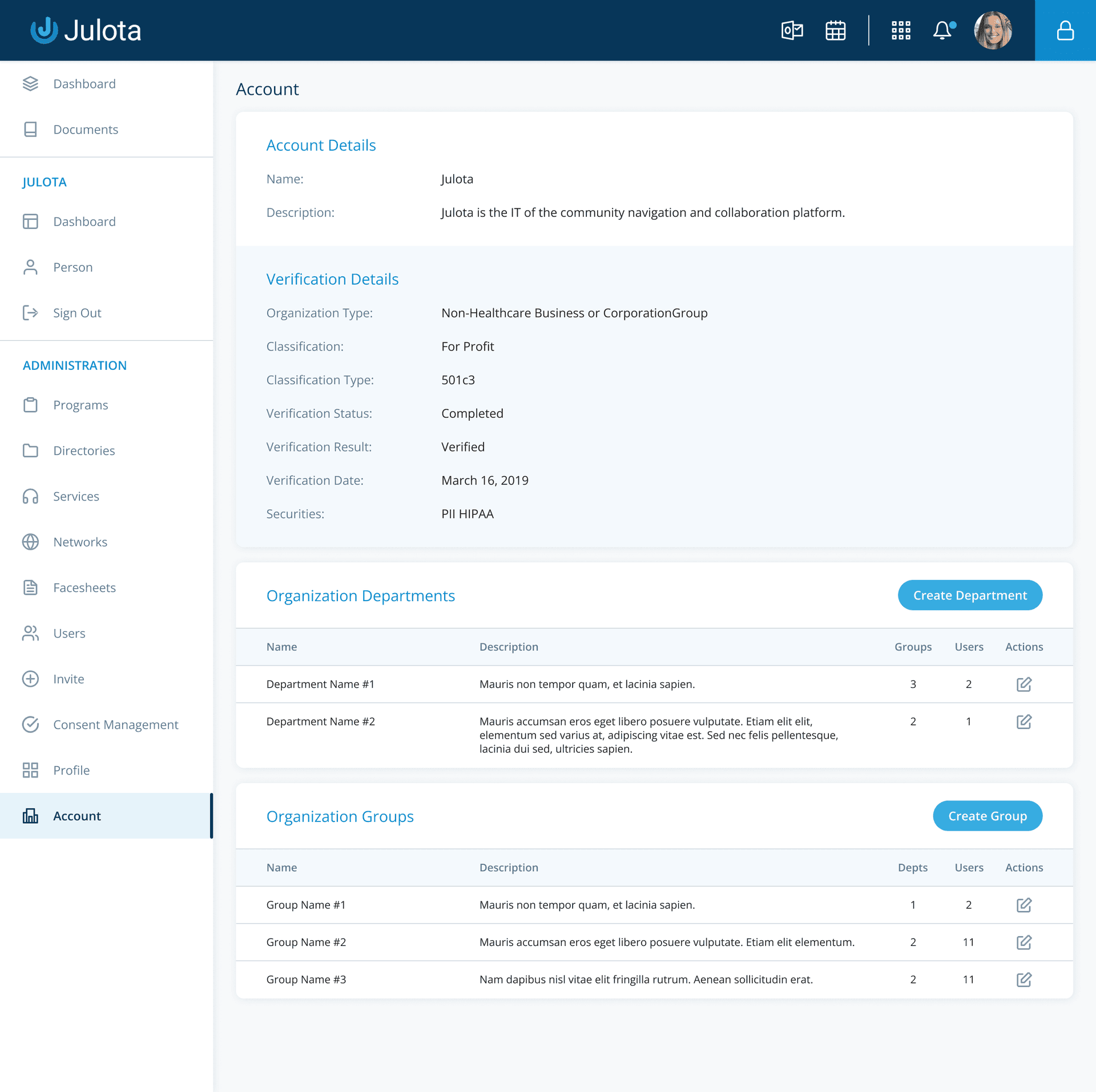The width and height of the screenshot is (1096, 1092).
Task: Click the Profile grid icon
Action: pyautogui.click(x=30, y=770)
